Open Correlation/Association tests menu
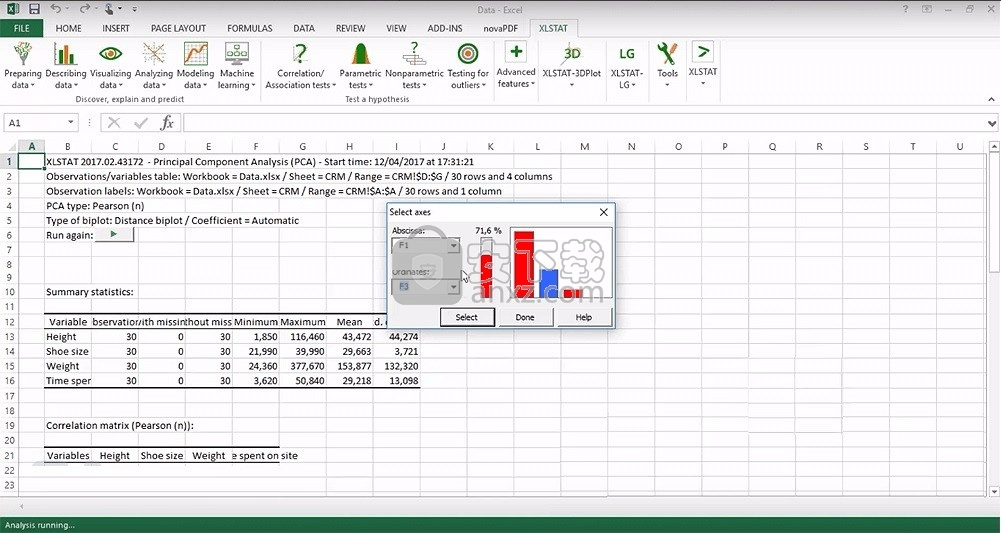This screenshot has height=533, width=1001. [300, 66]
